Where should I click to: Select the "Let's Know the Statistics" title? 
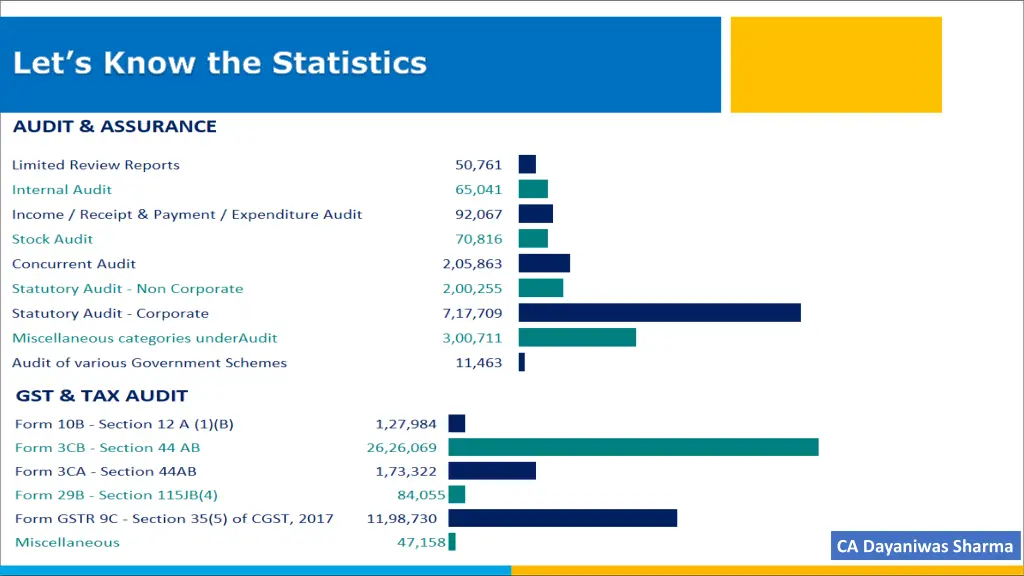coord(220,64)
